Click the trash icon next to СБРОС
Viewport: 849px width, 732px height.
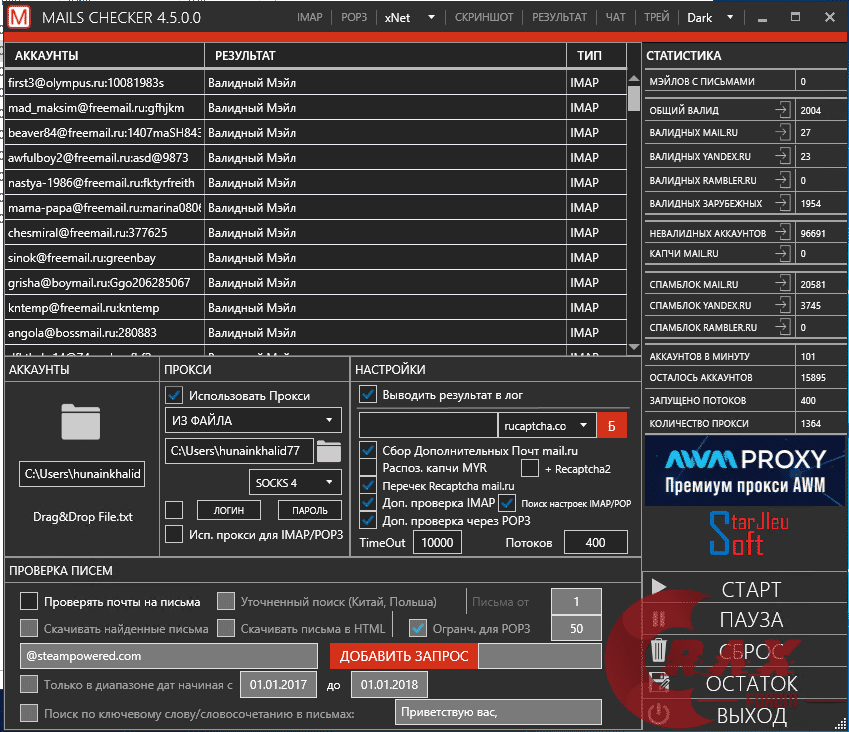(657, 650)
